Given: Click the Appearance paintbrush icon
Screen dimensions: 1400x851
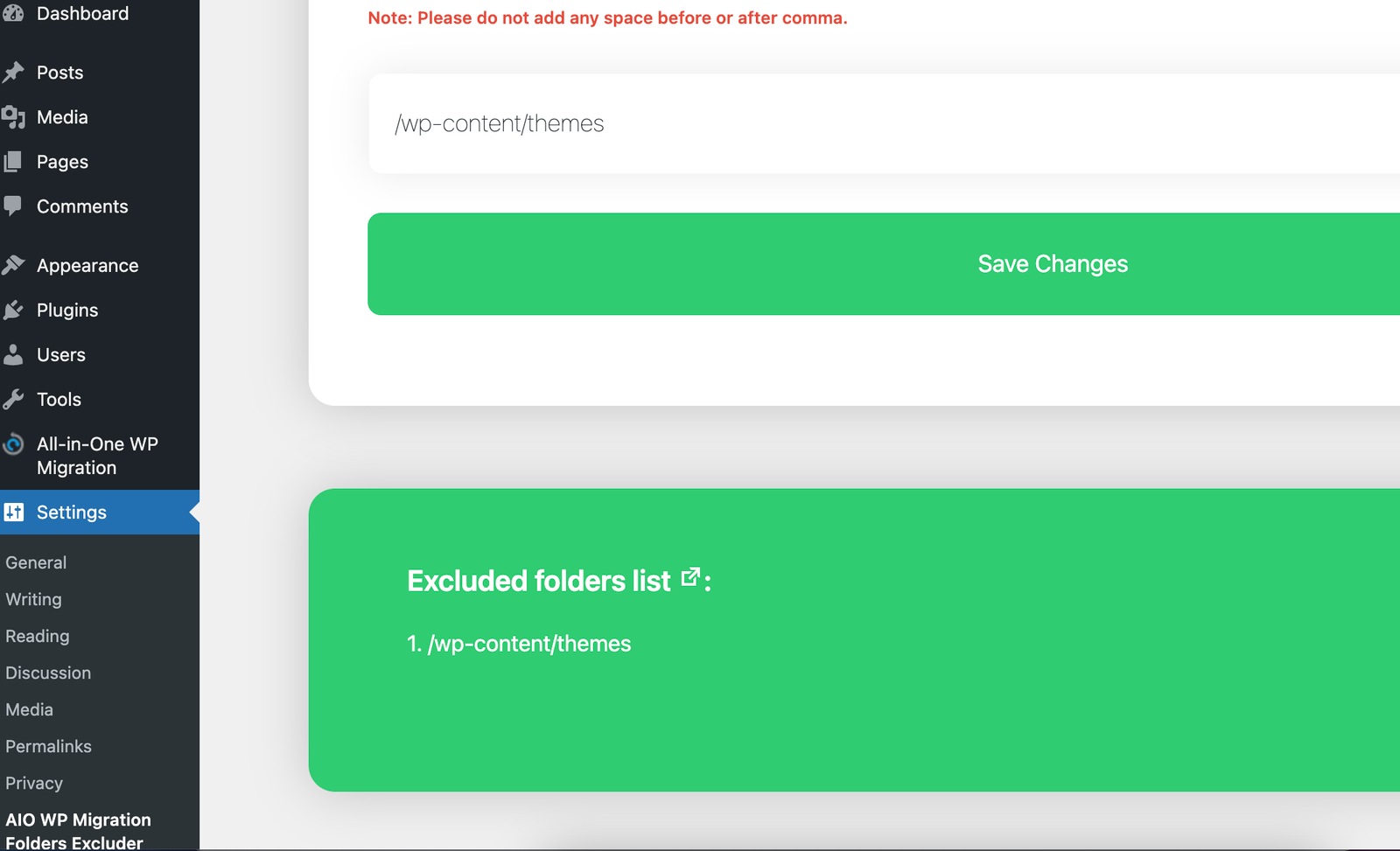Looking at the screenshot, I should click(x=13, y=265).
